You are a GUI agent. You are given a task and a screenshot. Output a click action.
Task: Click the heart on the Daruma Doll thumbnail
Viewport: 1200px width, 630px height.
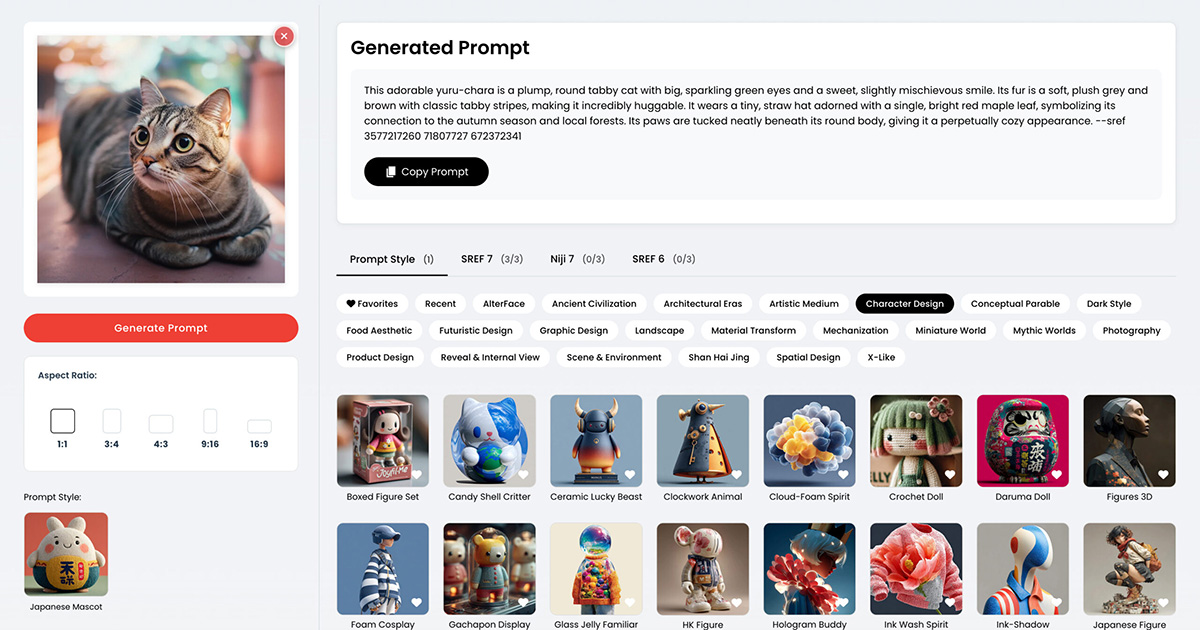tap(1057, 475)
